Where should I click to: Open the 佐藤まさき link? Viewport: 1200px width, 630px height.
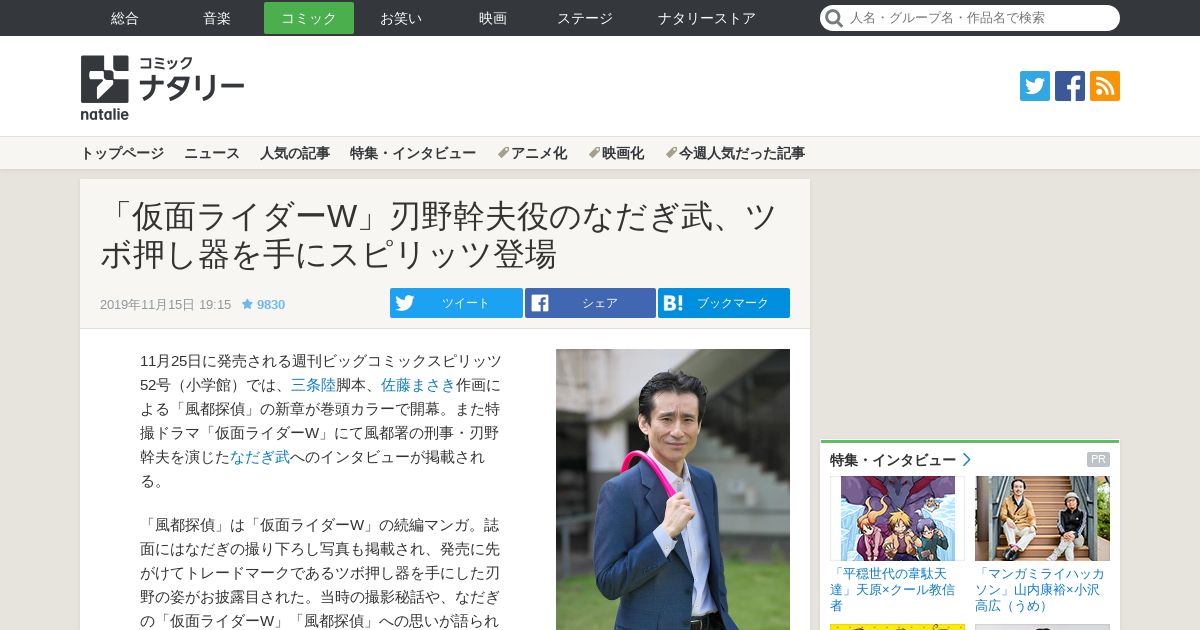(418, 385)
